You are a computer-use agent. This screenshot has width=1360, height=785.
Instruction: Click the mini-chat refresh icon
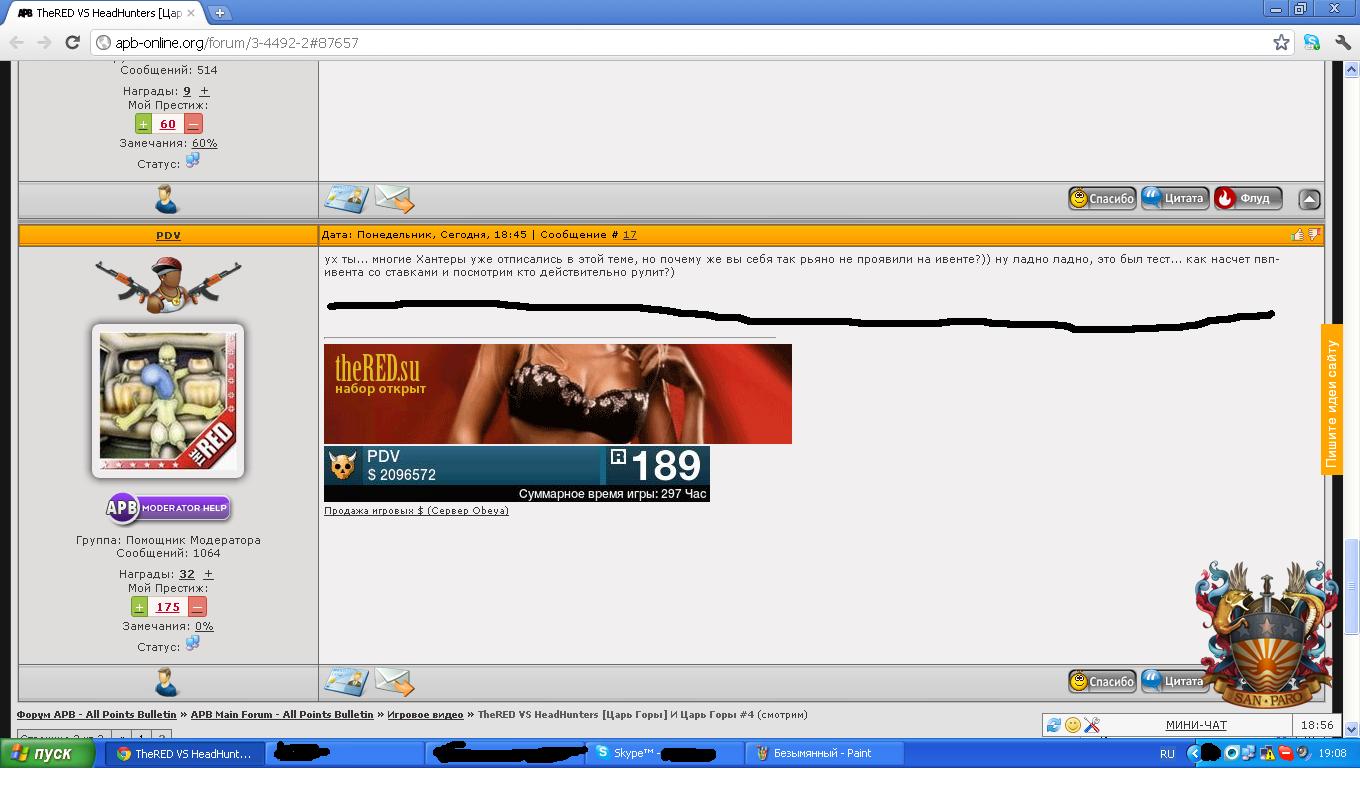tap(1054, 725)
